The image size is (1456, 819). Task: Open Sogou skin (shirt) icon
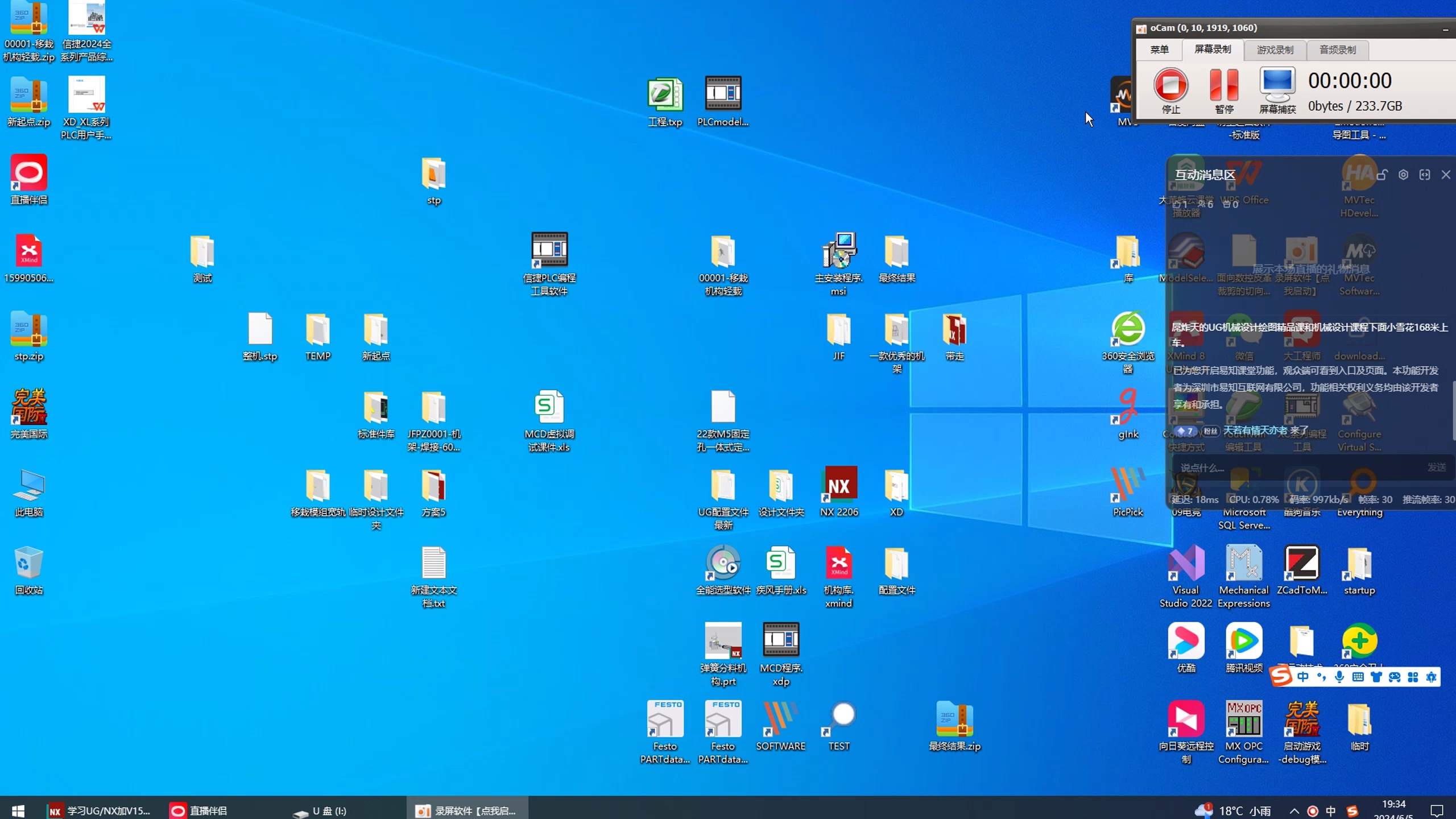[x=1376, y=677]
